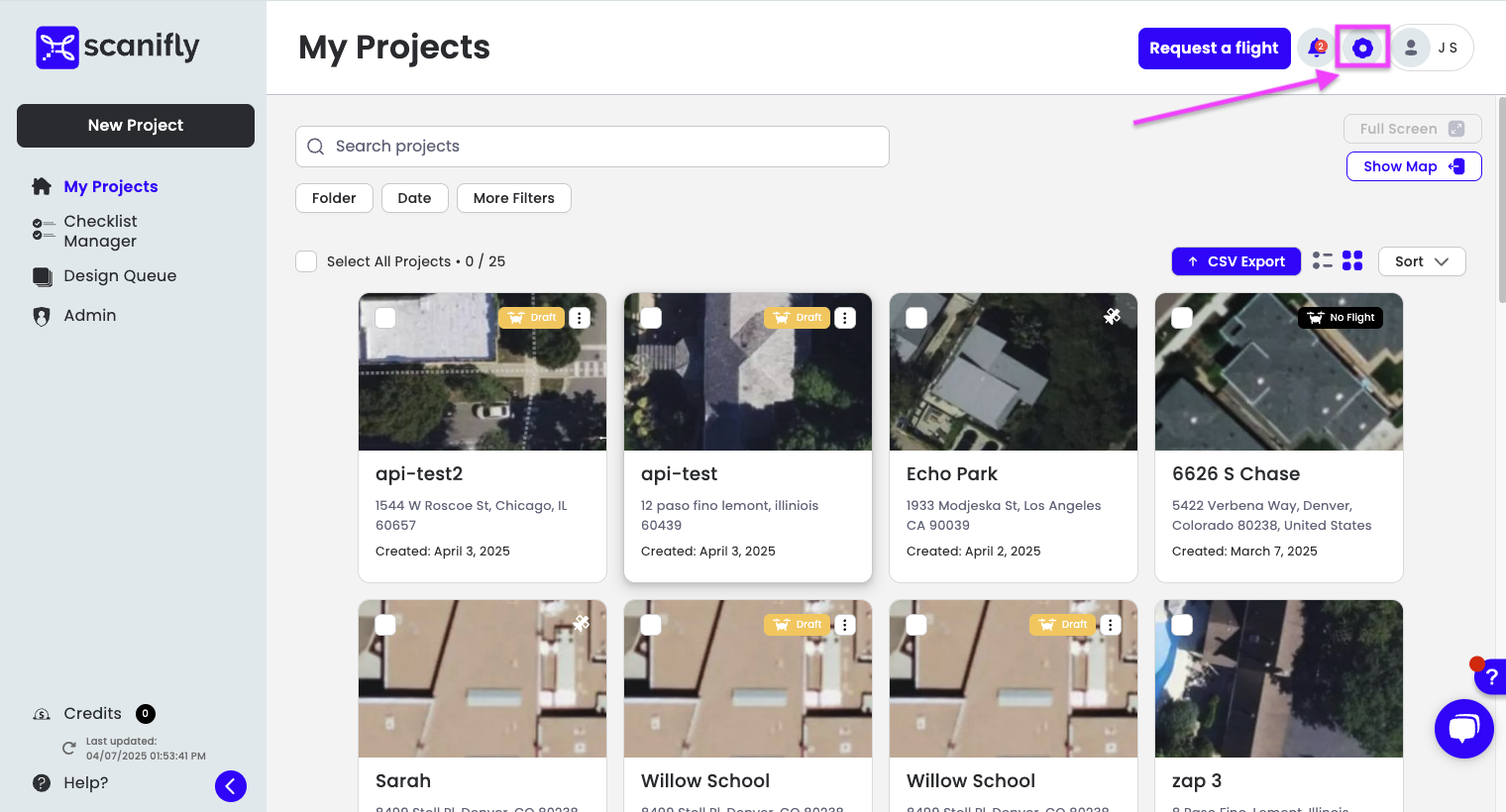1506x812 pixels.
Task: Click Draft badge on first Willow School
Action: click(798, 625)
